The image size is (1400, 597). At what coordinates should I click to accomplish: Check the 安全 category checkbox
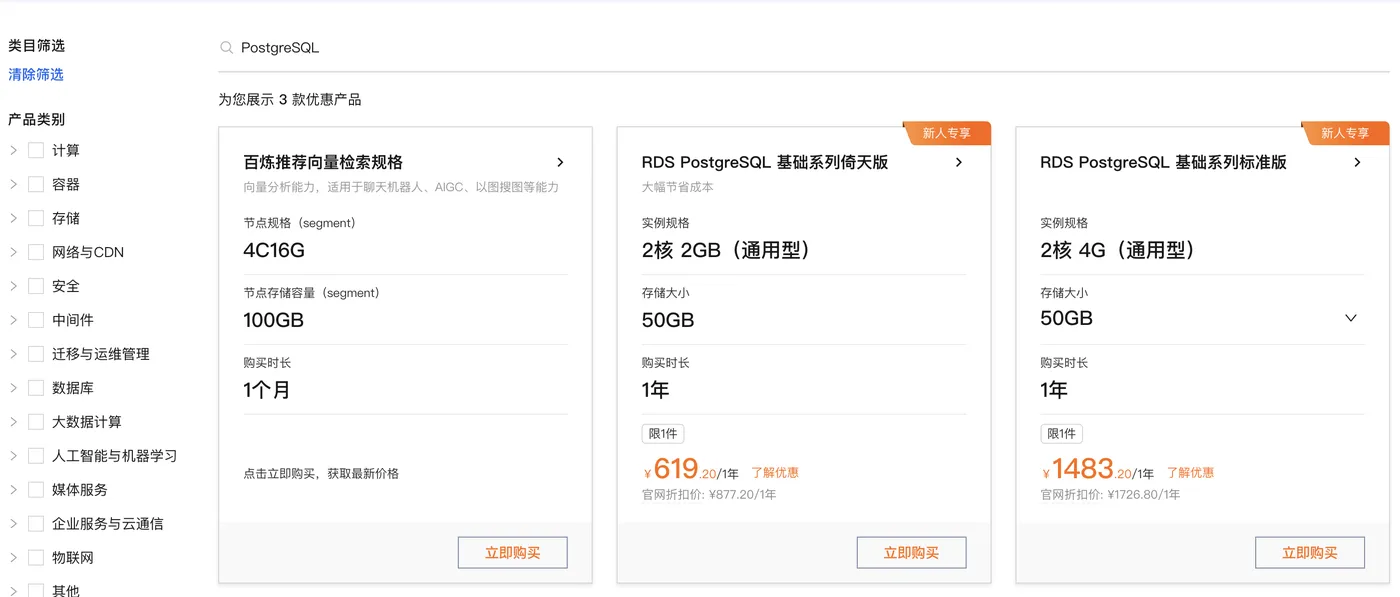point(35,285)
